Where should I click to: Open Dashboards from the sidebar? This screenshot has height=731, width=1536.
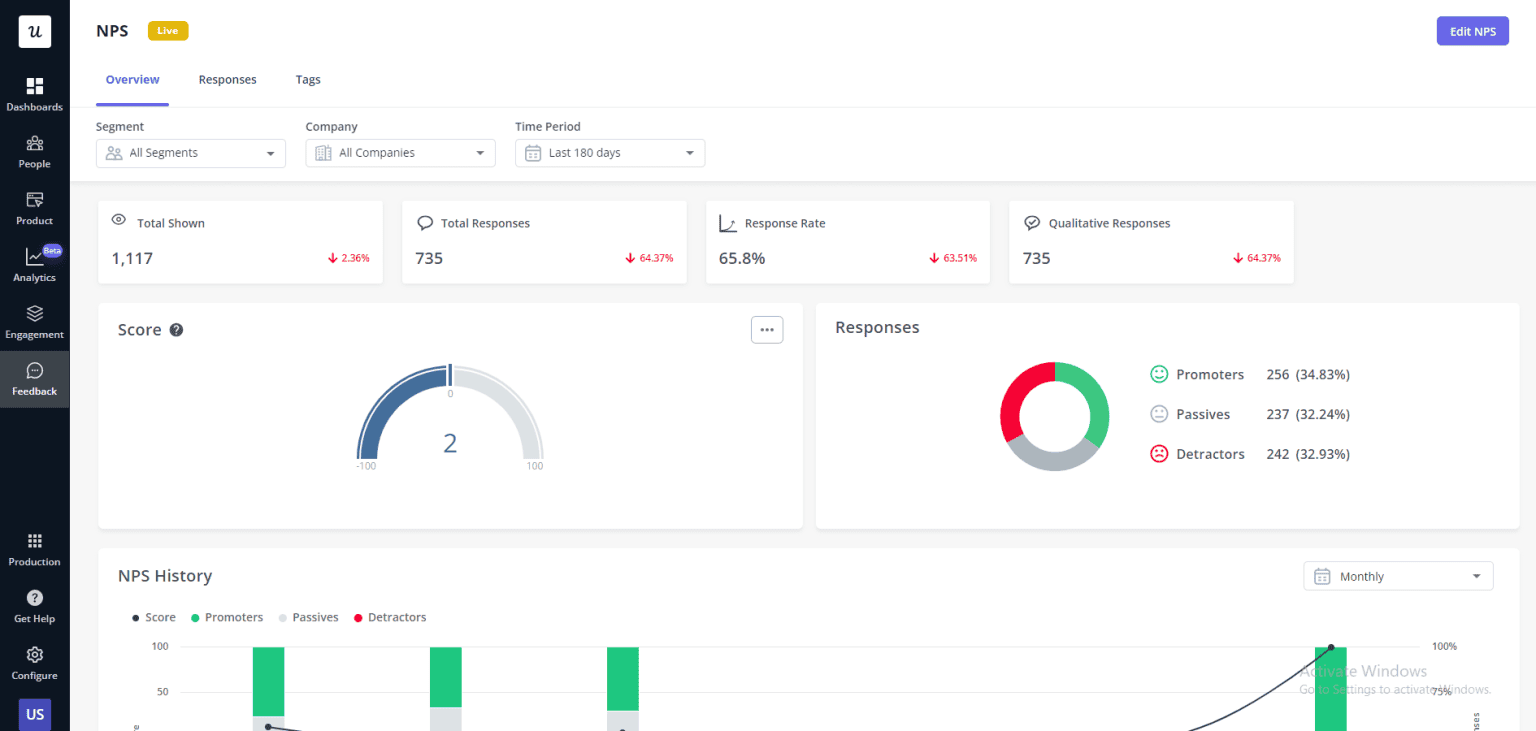coord(34,94)
